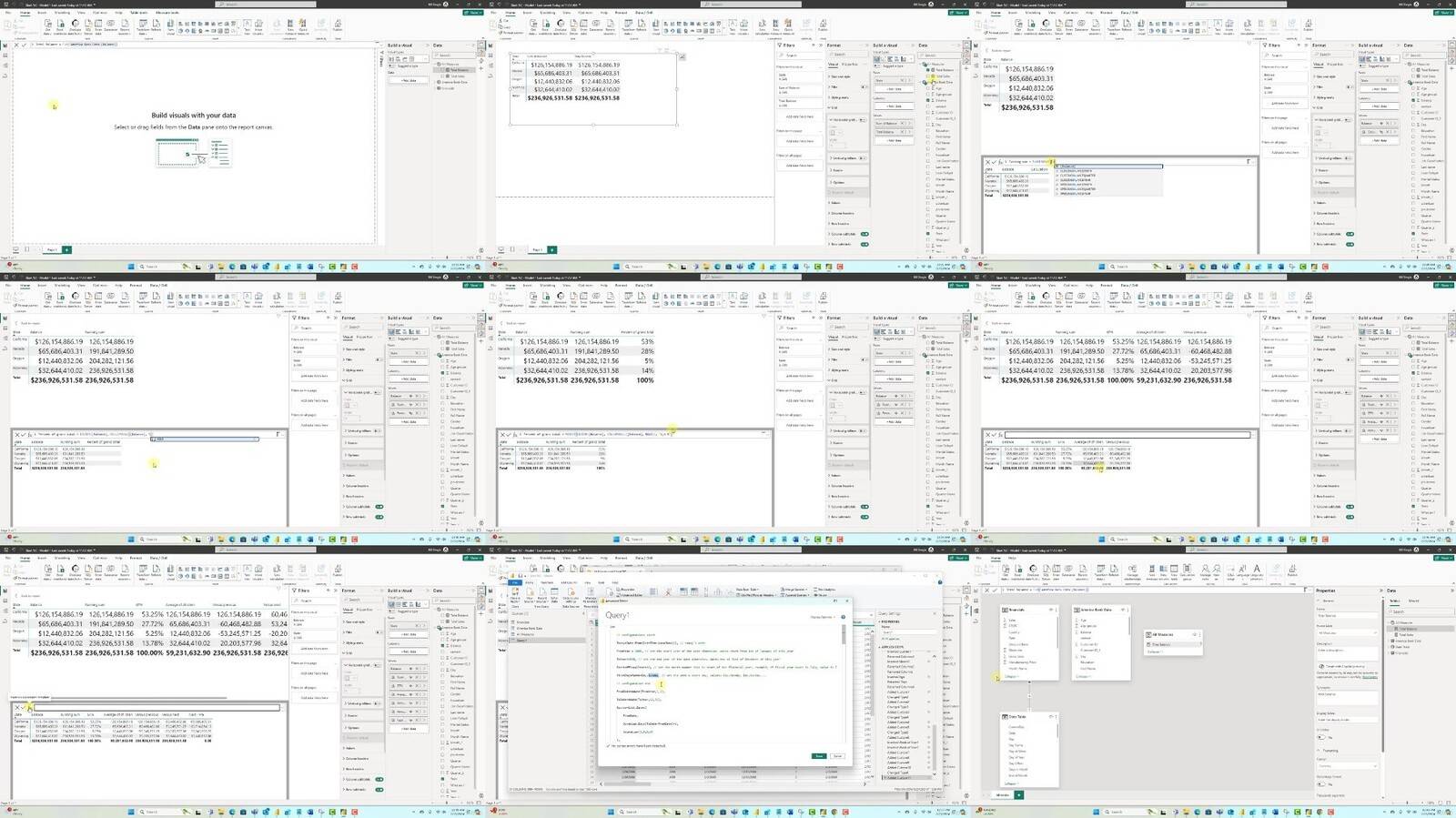Cancel formula edit in the 53% table screenshot
The width and height of the screenshot is (1456, 818).
click(502, 434)
